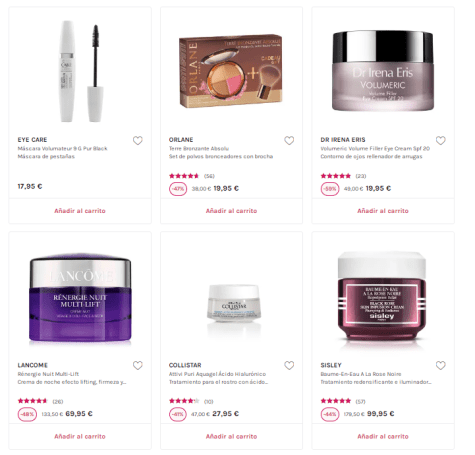Screen dimensions: 475x455
Task: Mark Sisley Baume-En-Eau heart as favorite
Action: (441, 366)
